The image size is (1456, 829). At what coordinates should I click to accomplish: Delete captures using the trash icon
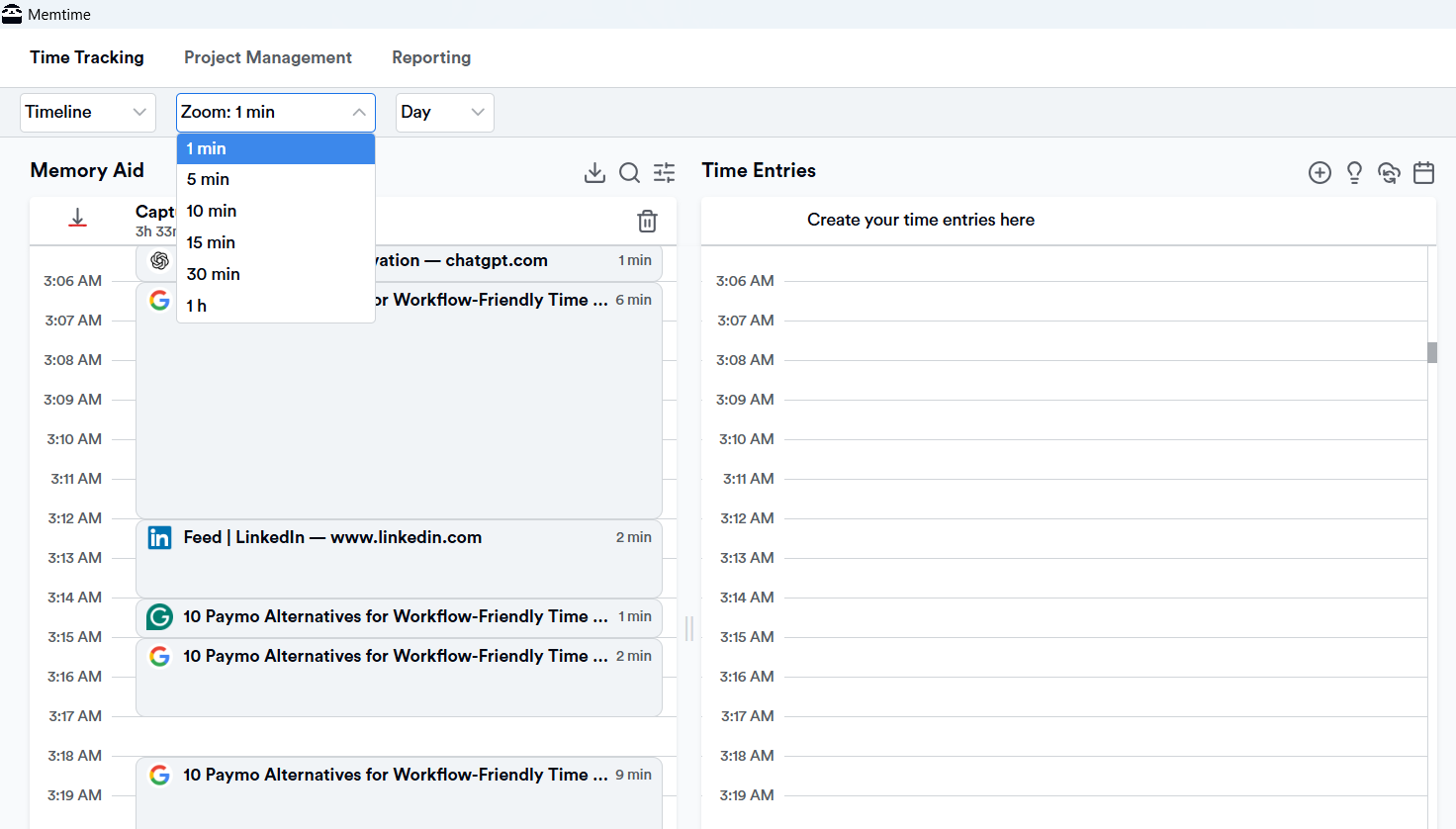pyautogui.click(x=648, y=222)
